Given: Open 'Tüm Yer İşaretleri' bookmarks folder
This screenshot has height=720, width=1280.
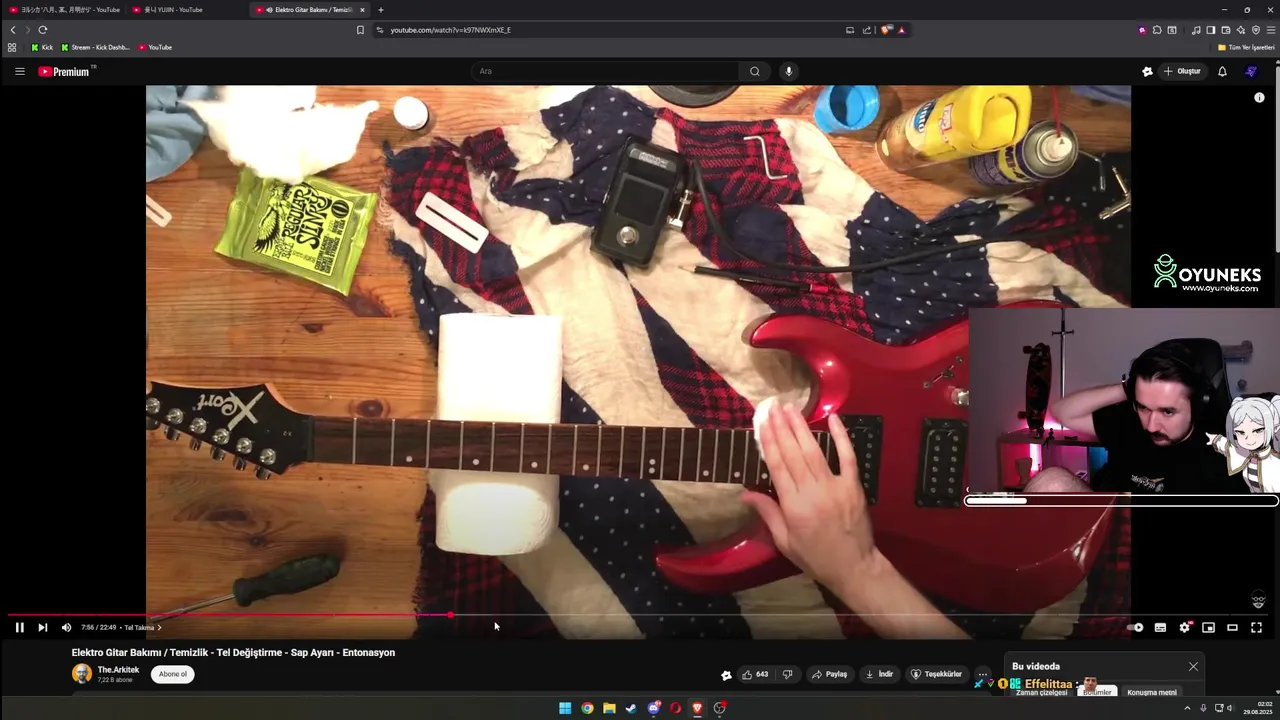Looking at the screenshot, I should [x=1246, y=47].
